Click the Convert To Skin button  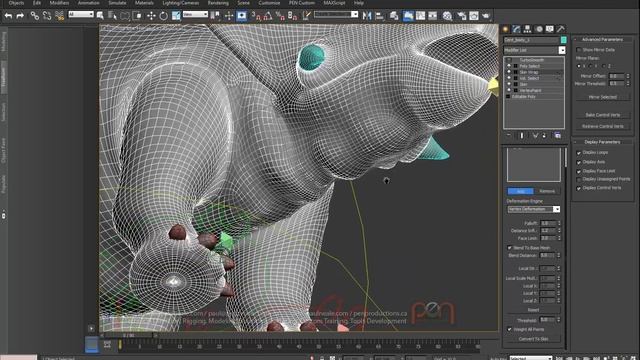coord(533,339)
